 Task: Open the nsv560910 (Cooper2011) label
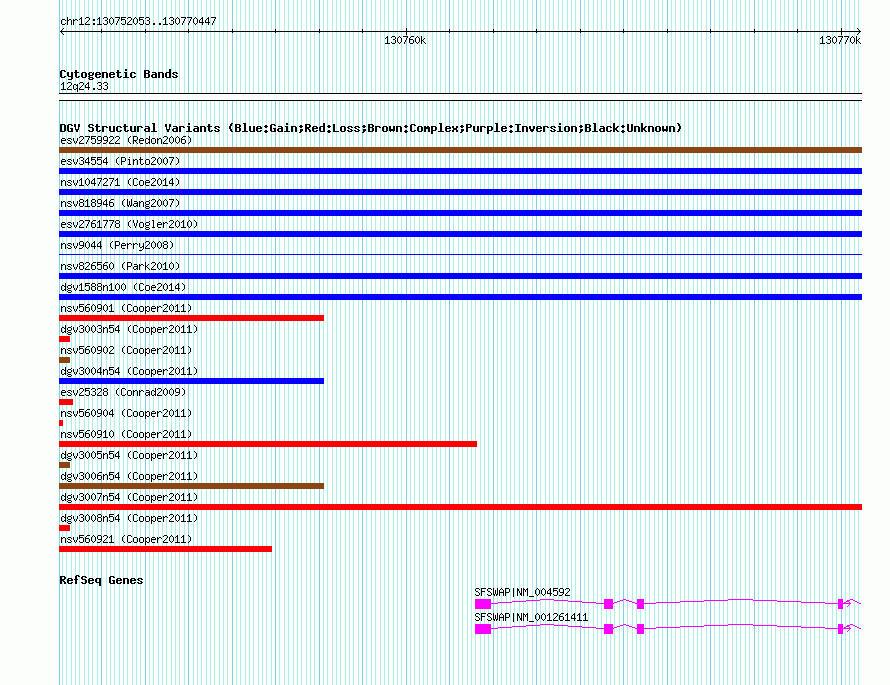pyautogui.click(x=126, y=434)
